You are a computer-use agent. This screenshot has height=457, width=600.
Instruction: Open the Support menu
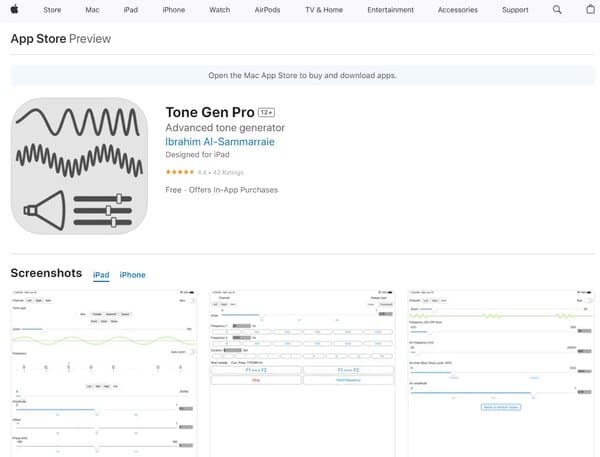pyautogui.click(x=515, y=10)
